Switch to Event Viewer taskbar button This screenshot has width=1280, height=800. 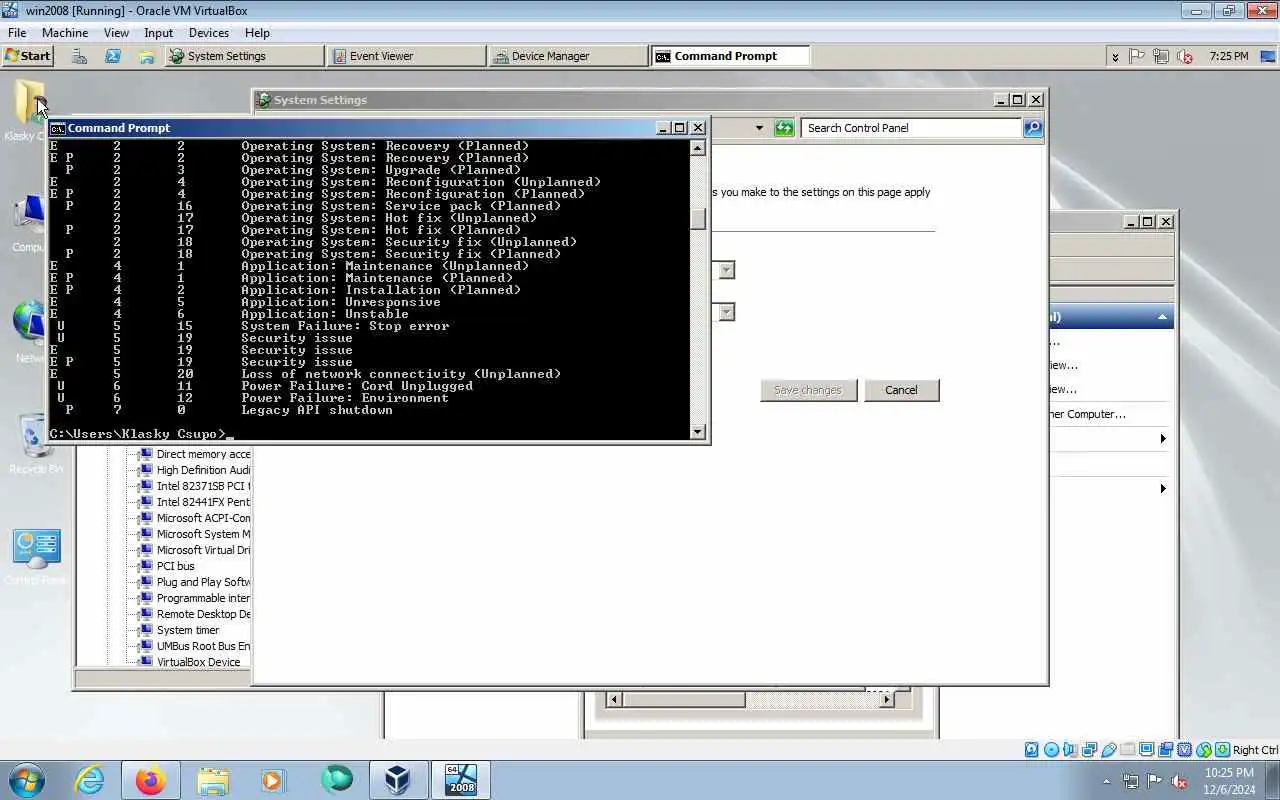point(407,56)
